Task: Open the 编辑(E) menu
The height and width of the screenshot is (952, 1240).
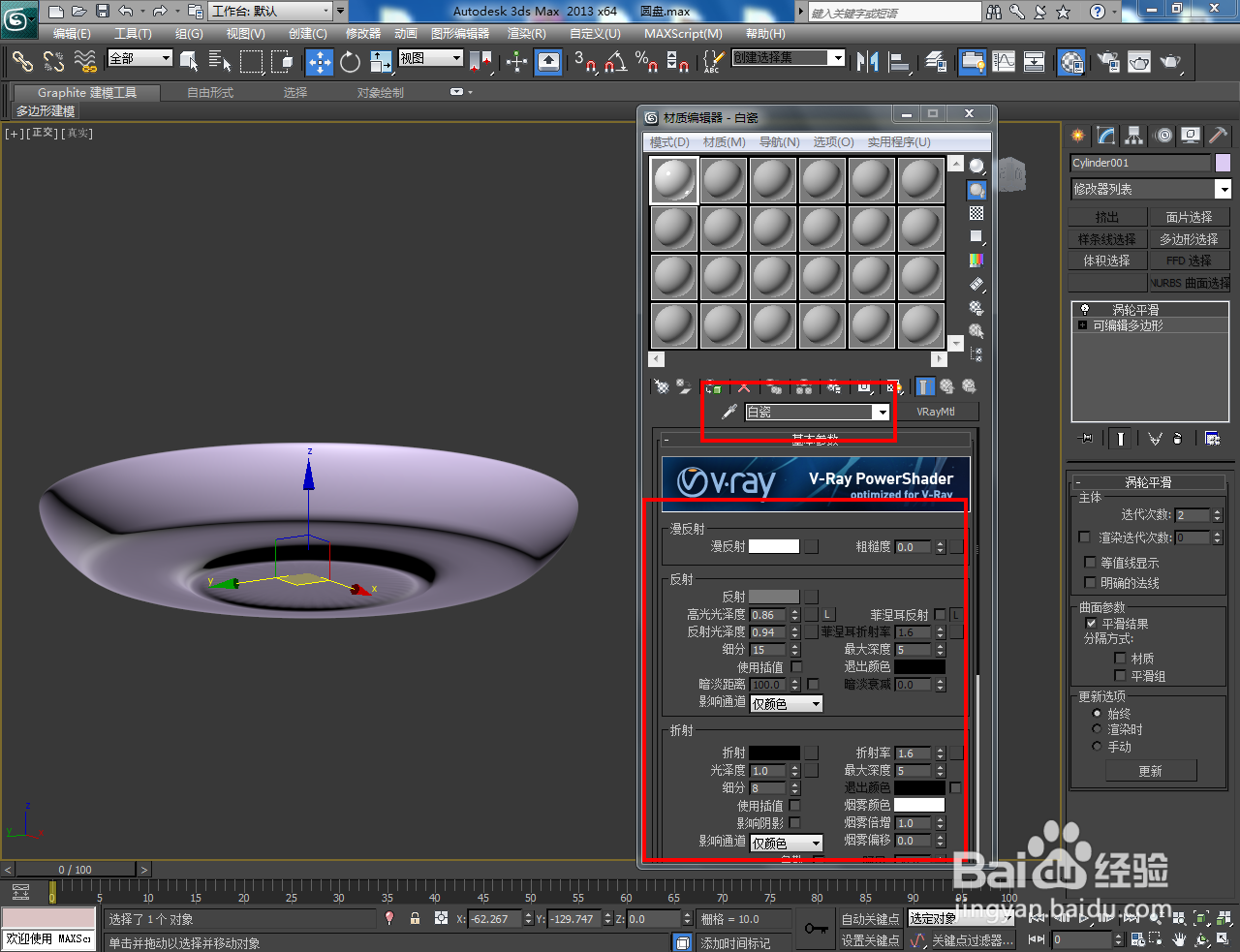Action: pyautogui.click(x=72, y=34)
